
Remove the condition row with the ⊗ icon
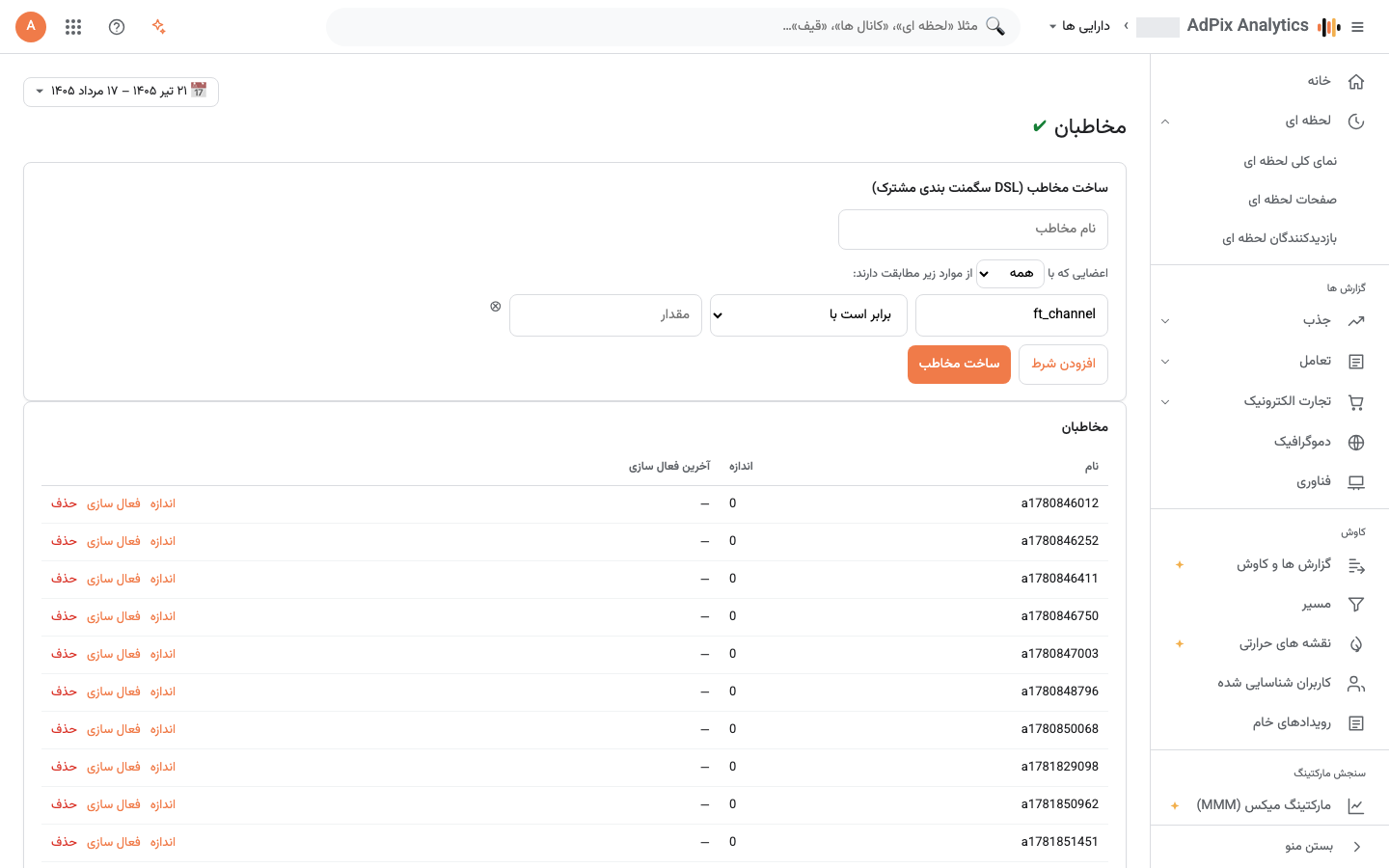(496, 306)
